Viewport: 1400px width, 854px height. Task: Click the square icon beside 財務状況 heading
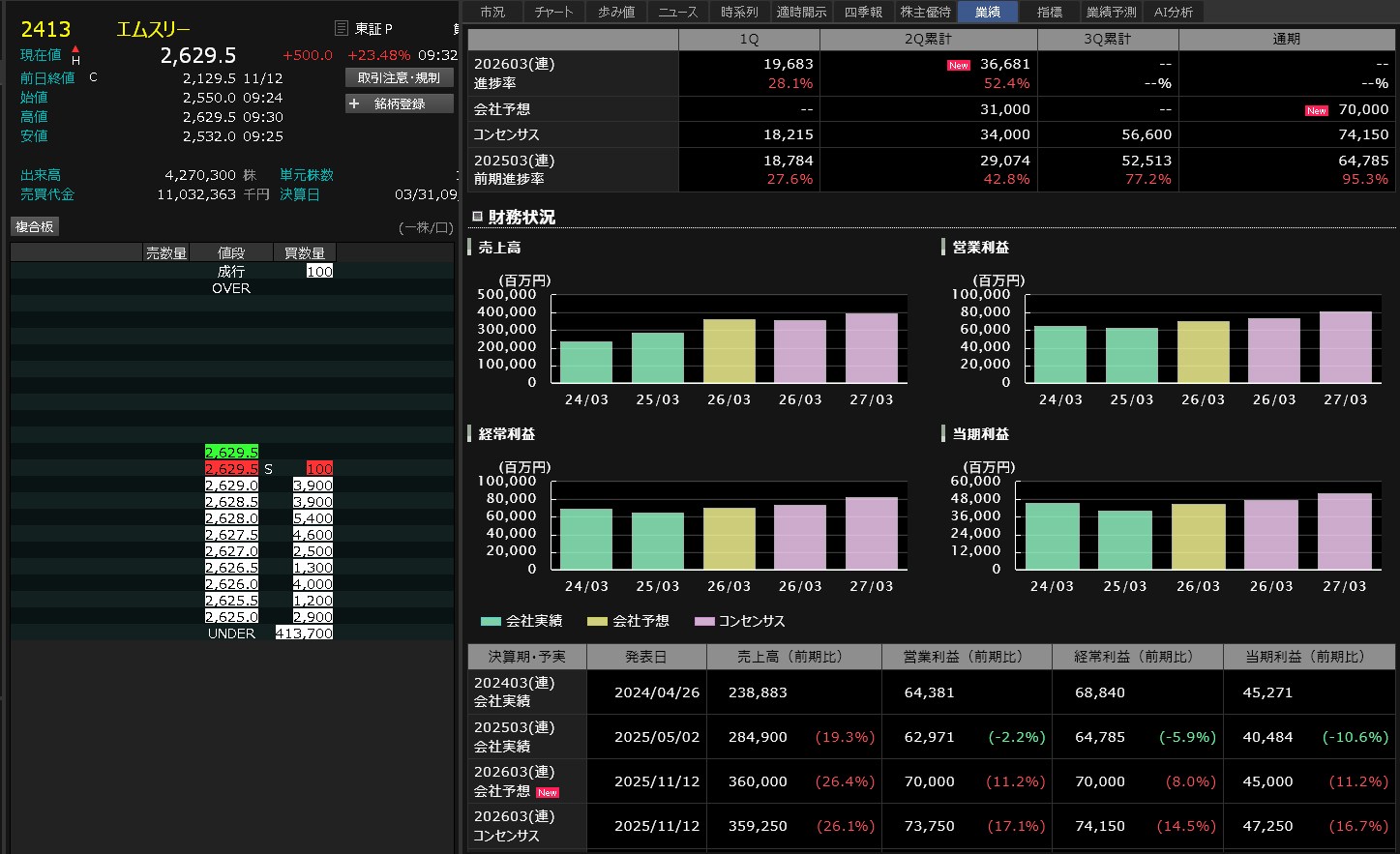click(x=476, y=217)
